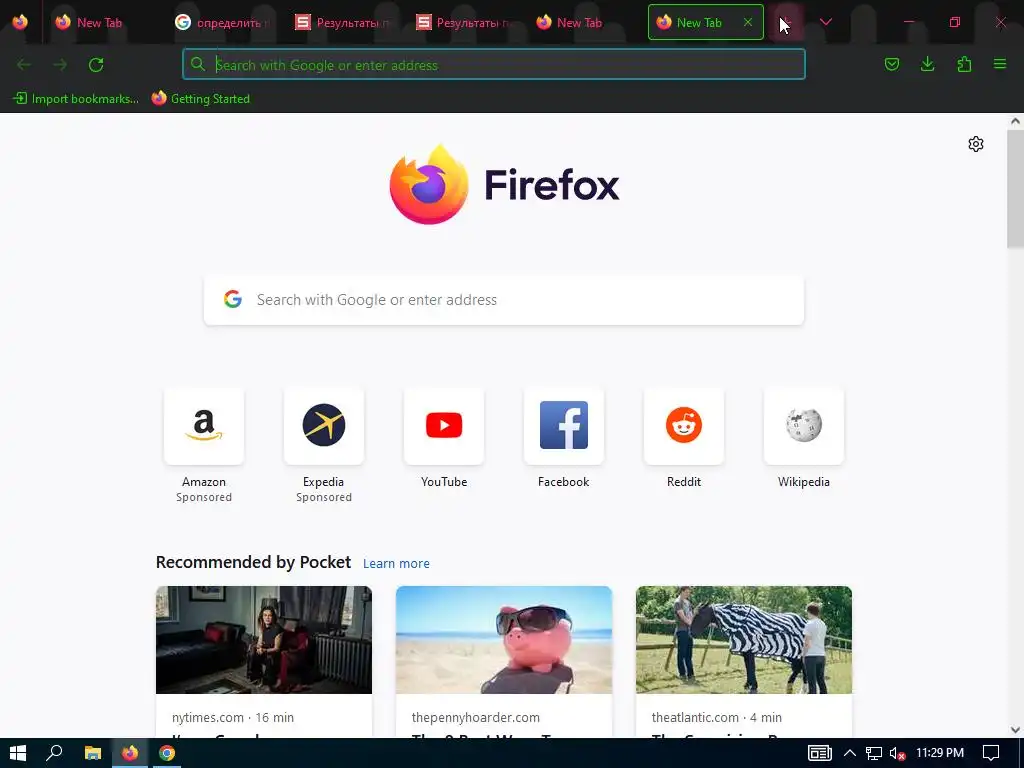The image size is (1024, 768).
Task: Click the nytimes.com · 16 min text
Action: [x=232, y=717]
